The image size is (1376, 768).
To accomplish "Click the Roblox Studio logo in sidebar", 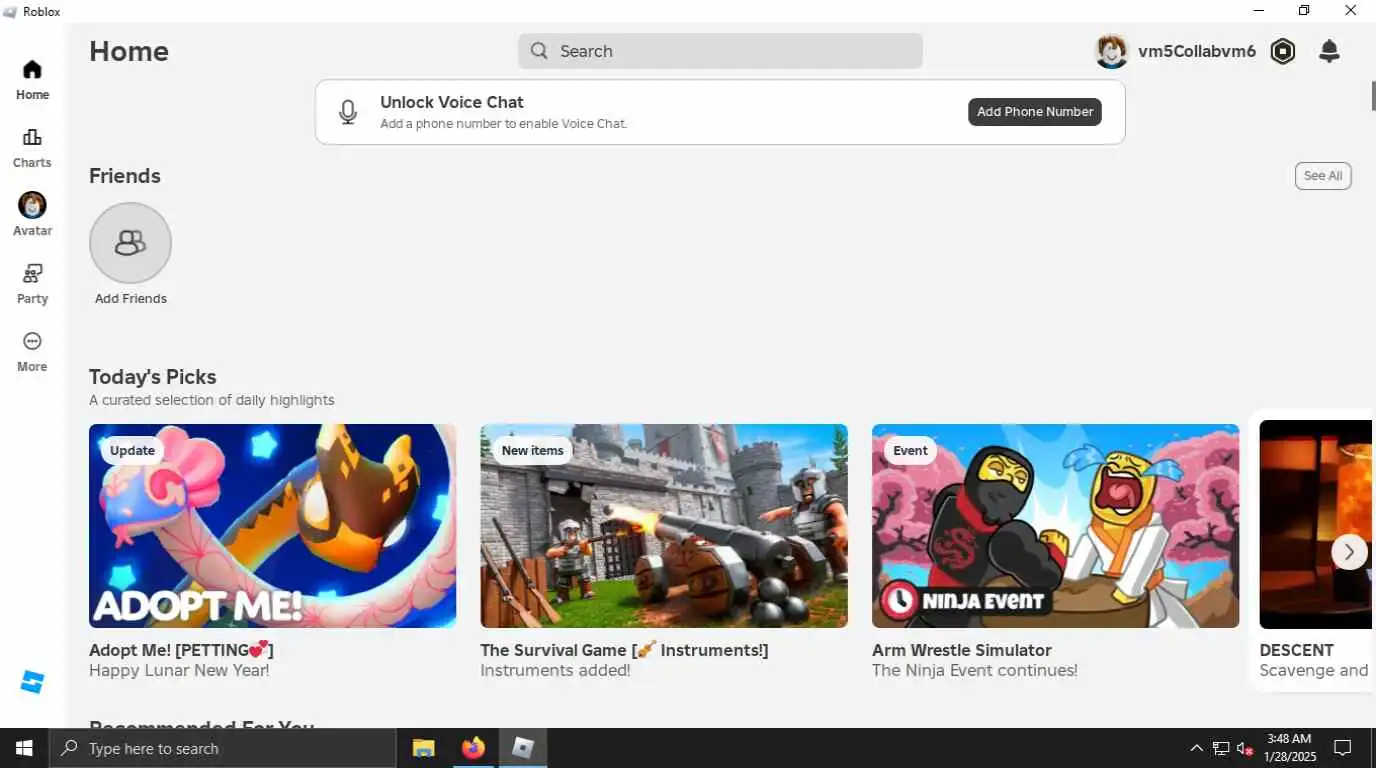I will pyautogui.click(x=32, y=682).
